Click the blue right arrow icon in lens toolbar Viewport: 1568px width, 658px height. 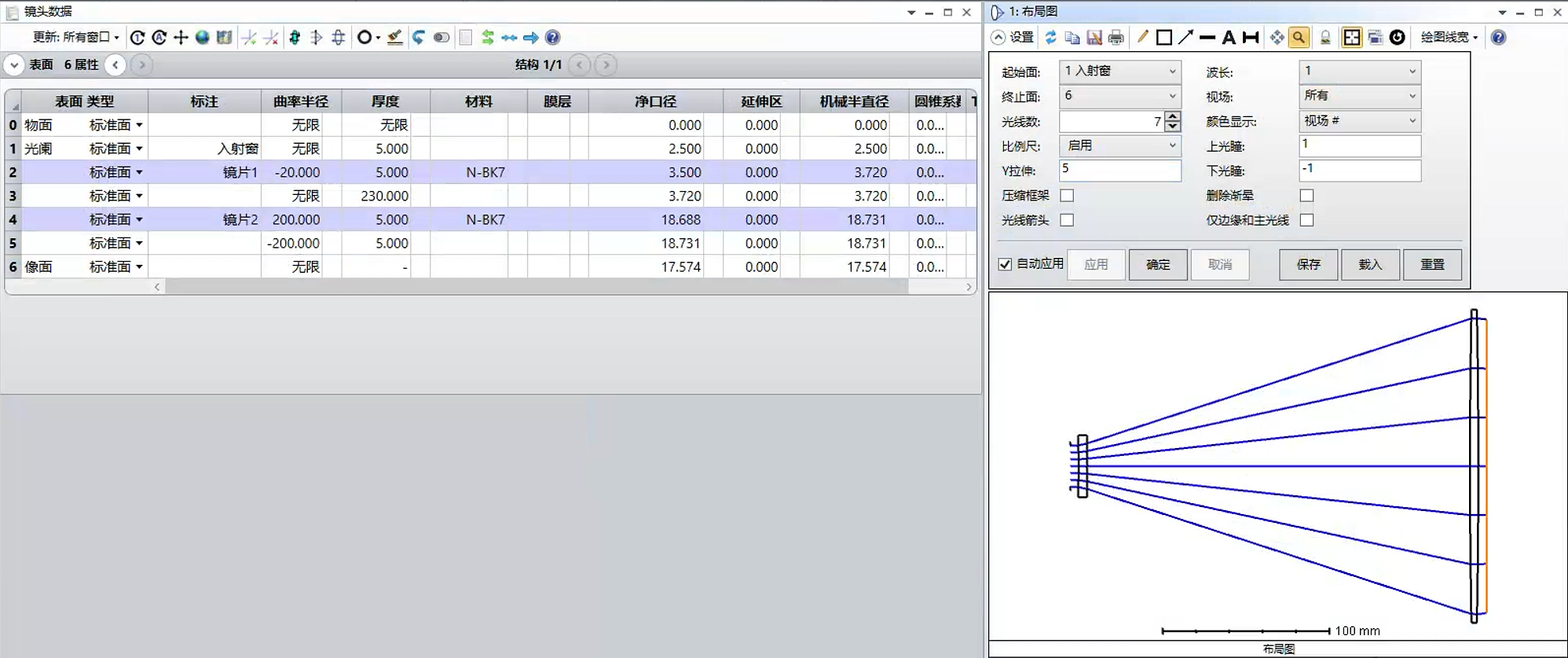pyautogui.click(x=531, y=38)
